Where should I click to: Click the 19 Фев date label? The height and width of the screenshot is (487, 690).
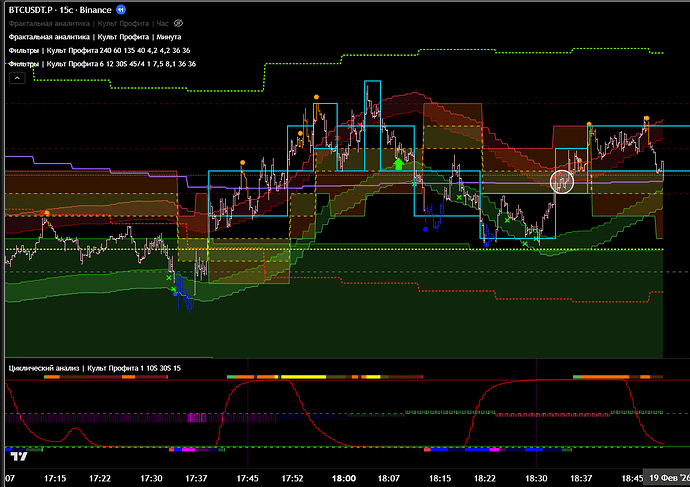[665, 478]
